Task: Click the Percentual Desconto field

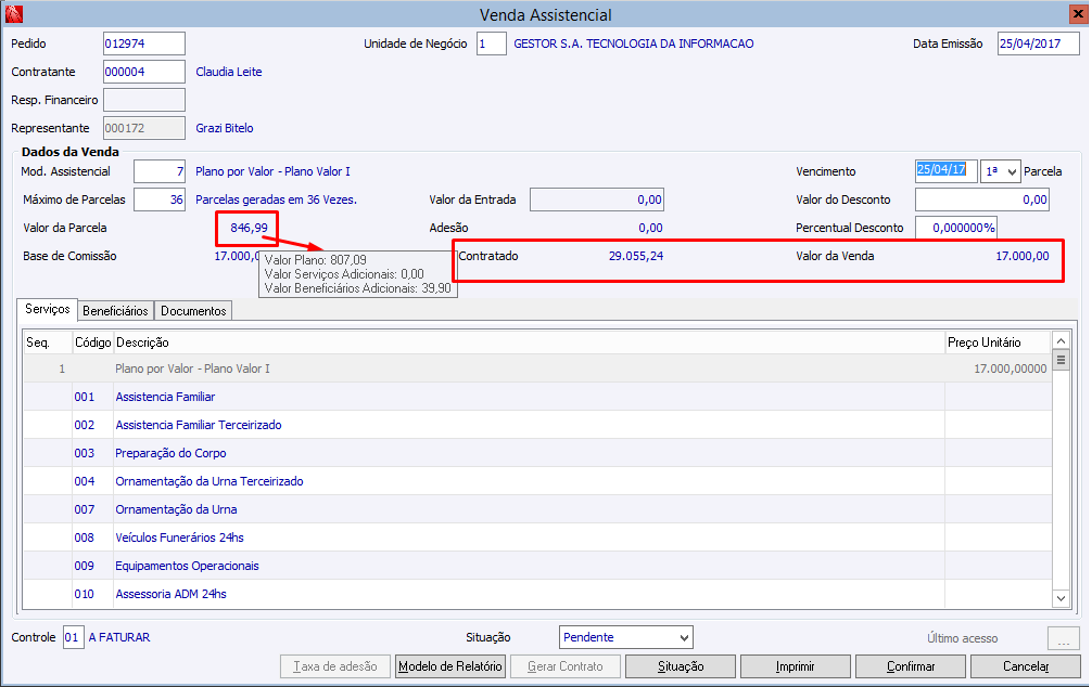Action: pyautogui.click(x=956, y=228)
